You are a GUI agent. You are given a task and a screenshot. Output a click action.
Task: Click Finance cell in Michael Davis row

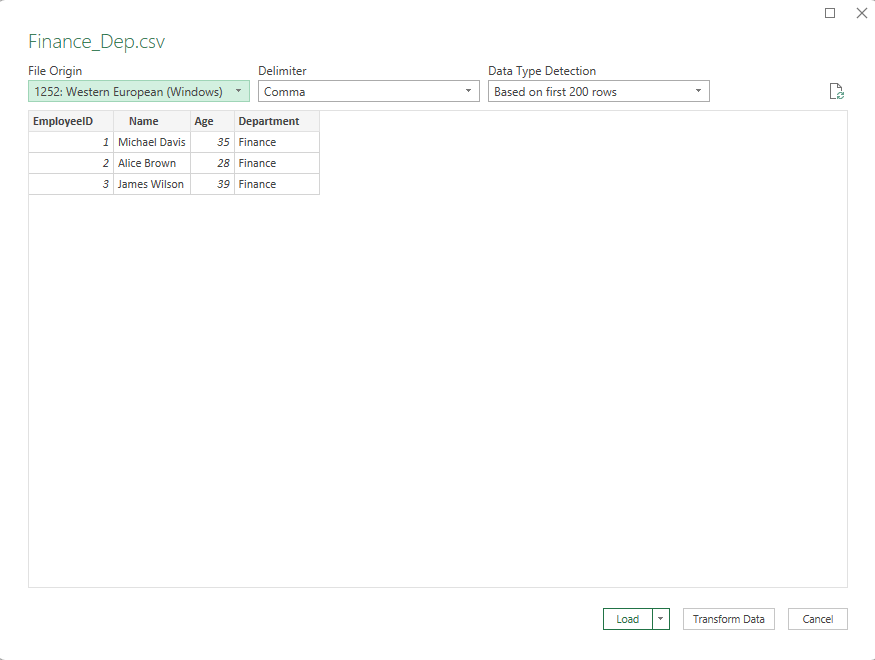pos(277,142)
